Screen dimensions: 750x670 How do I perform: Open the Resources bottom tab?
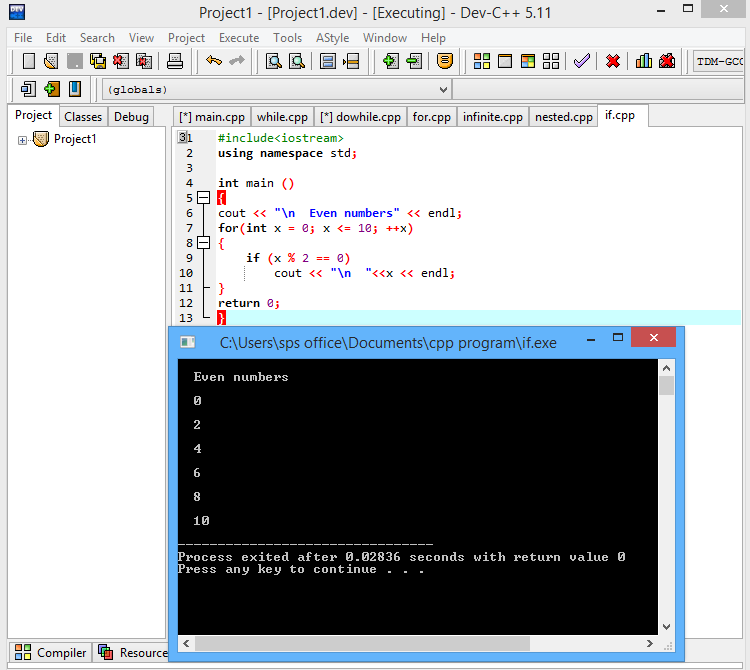[133, 652]
